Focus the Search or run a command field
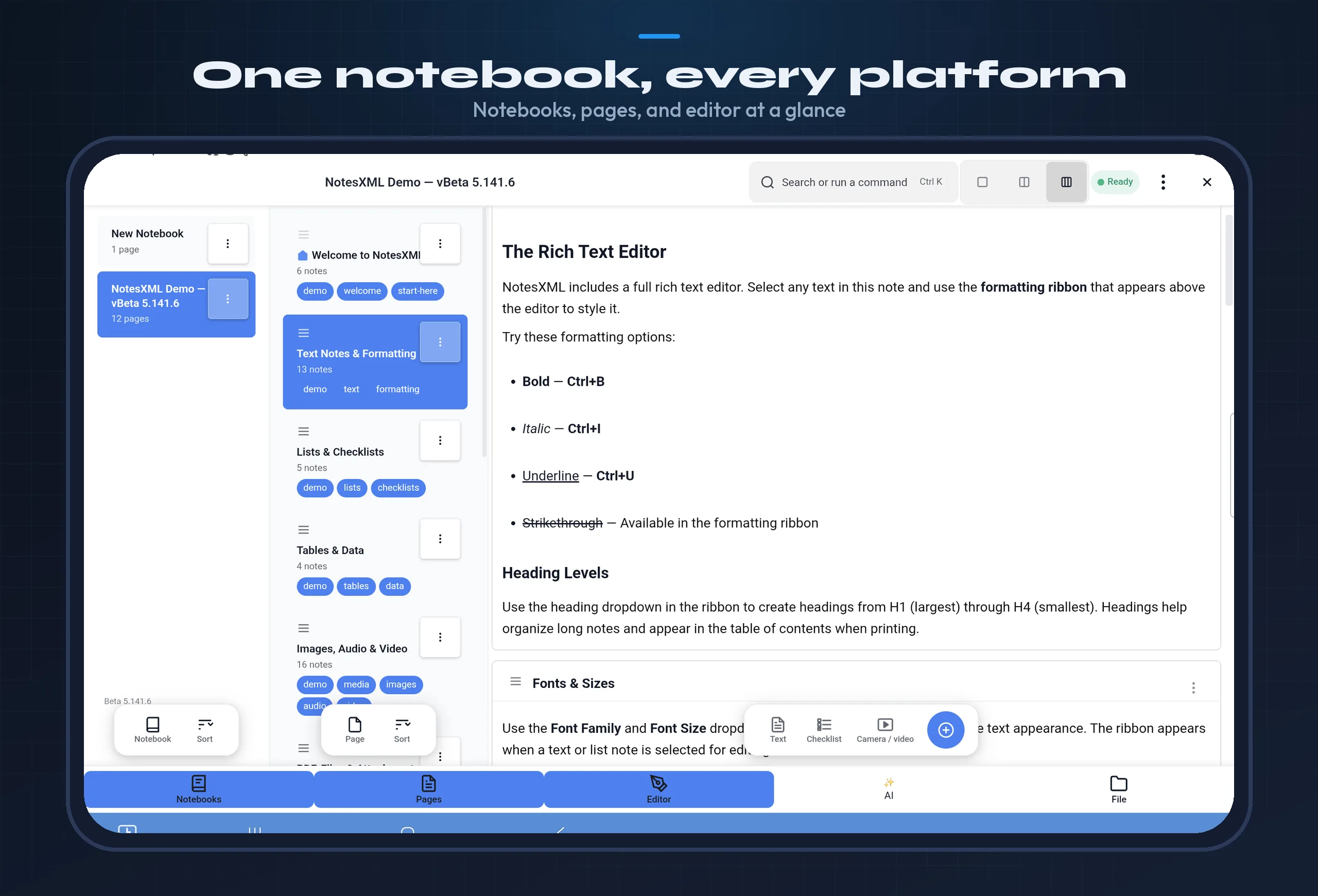The width and height of the screenshot is (1318, 896). [x=854, y=182]
